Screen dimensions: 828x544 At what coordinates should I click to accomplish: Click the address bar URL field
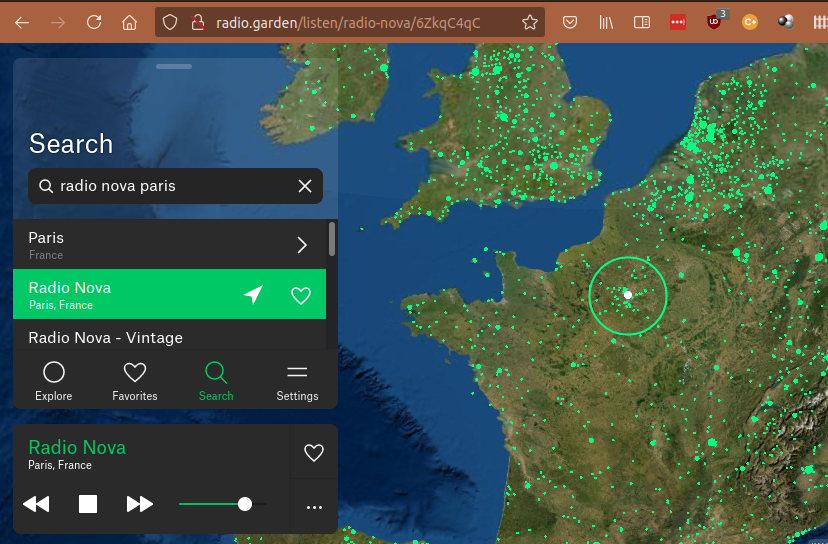pyautogui.click(x=349, y=23)
